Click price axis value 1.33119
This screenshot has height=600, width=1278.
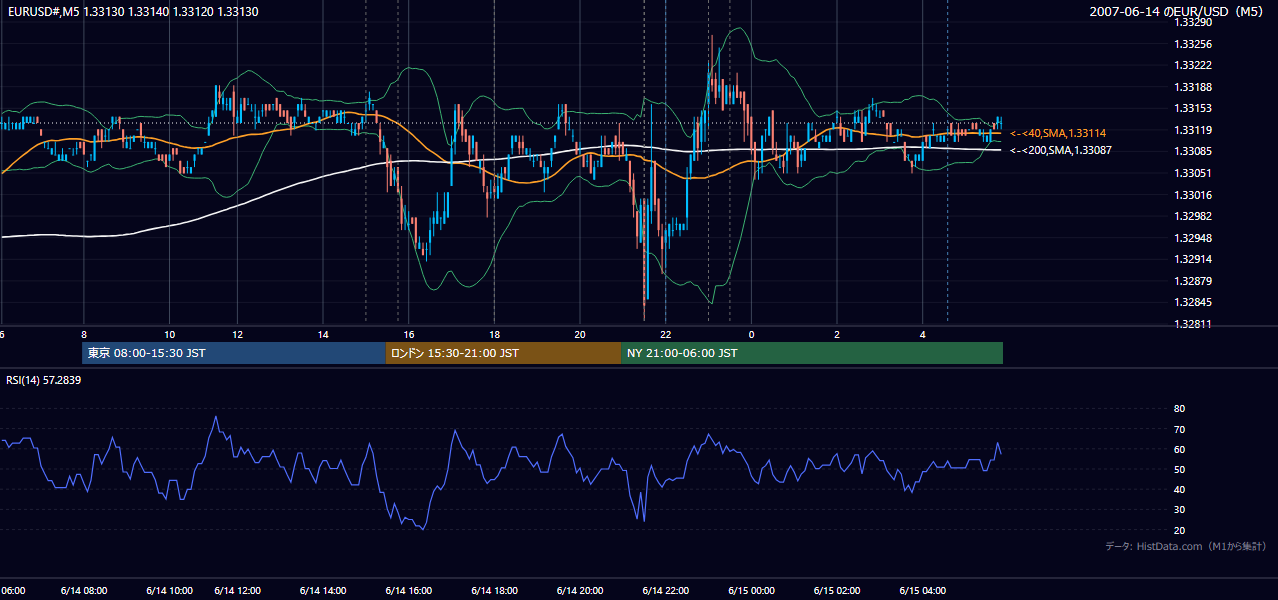(x=1193, y=130)
